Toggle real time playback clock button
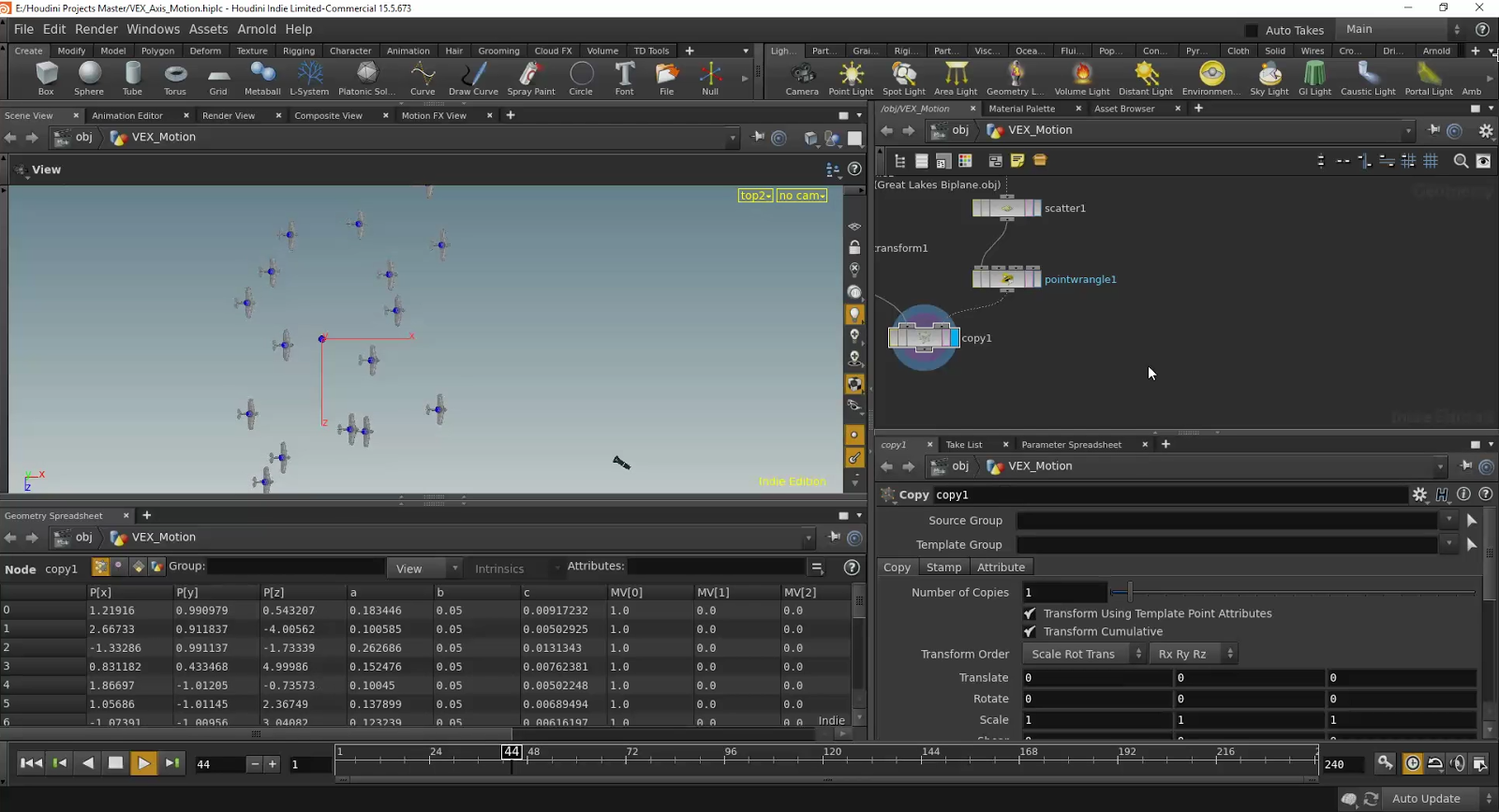Viewport: 1499px width, 812px height. [x=1413, y=763]
